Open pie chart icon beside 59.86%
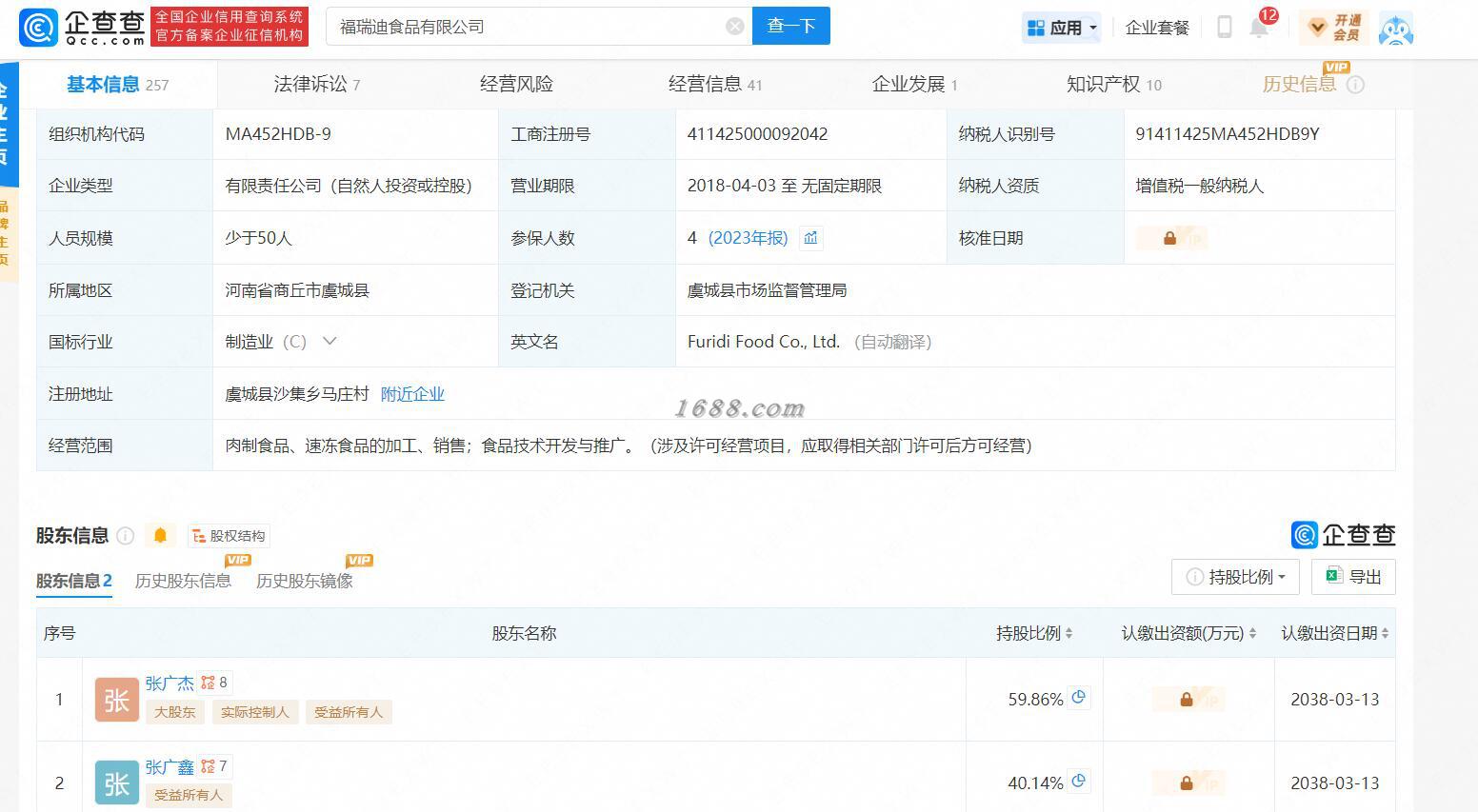The height and width of the screenshot is (812, 1478). click(x=1079, y=698)
